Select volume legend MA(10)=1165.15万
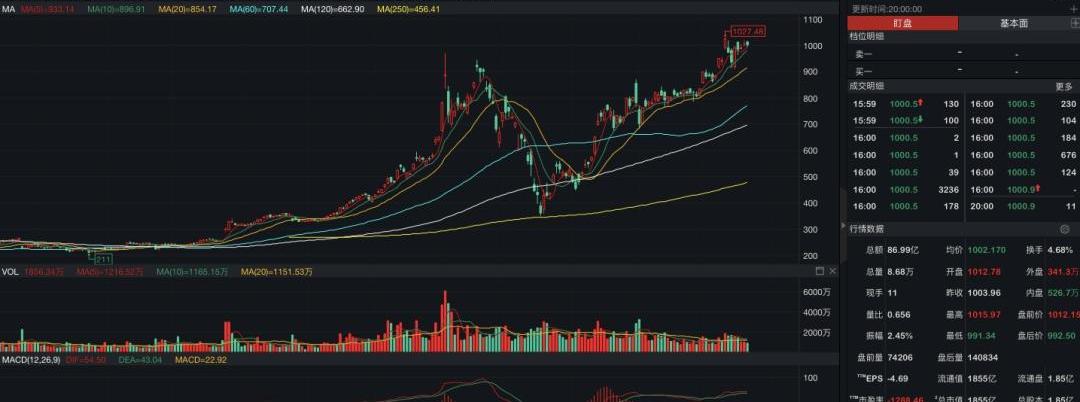The height and width of the screenshot is (402, 1080). click(x=192, y=273)
